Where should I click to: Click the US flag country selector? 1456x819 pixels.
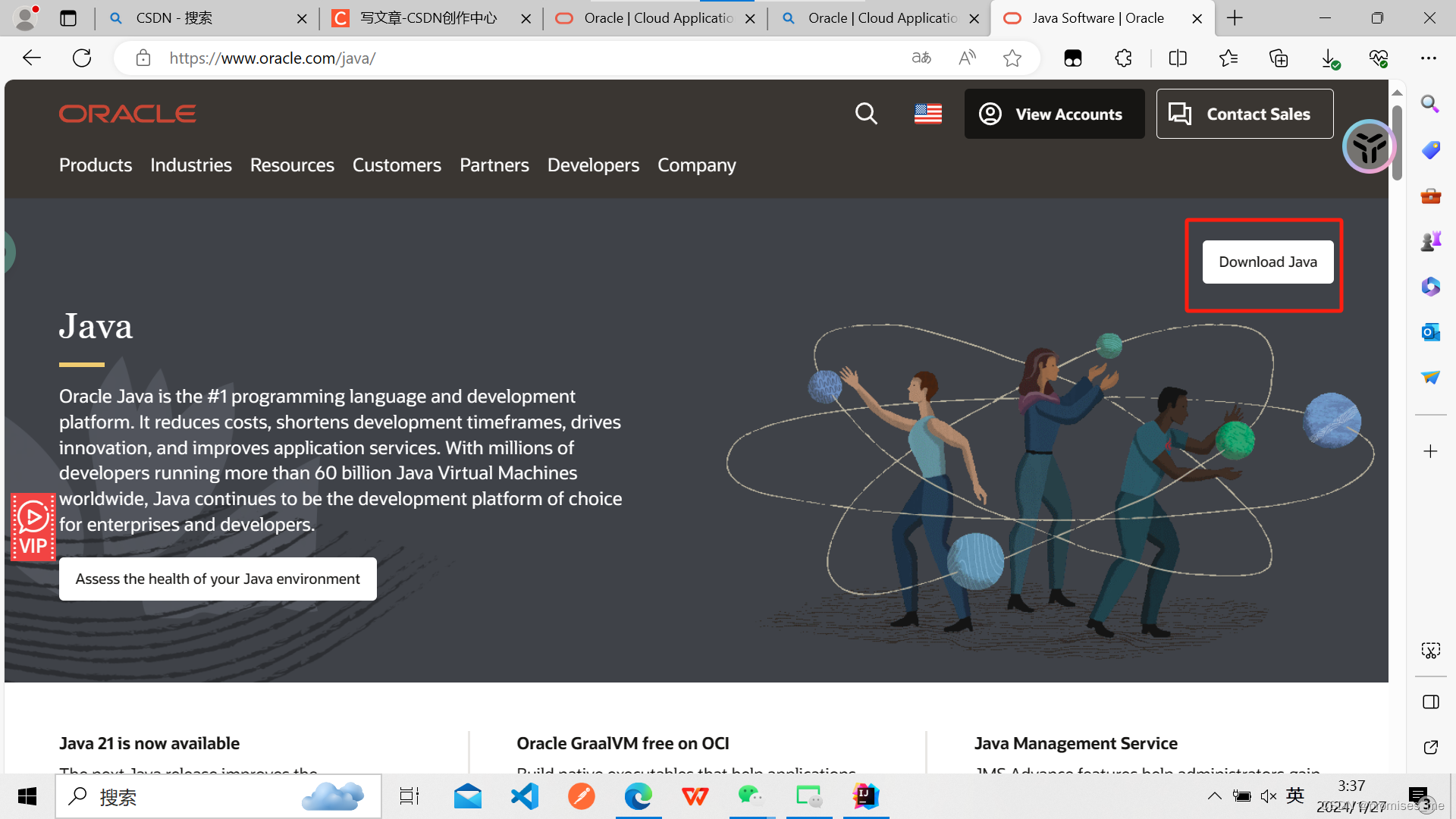point(927,114)
